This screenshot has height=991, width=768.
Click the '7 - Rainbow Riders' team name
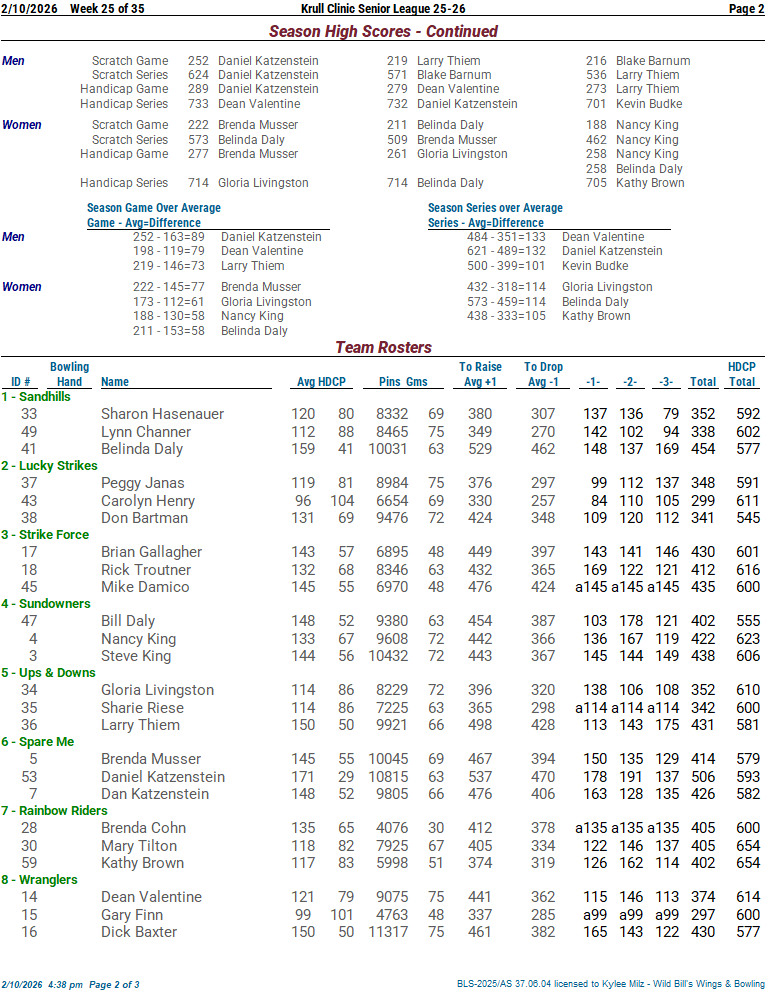tap(54, 810)
